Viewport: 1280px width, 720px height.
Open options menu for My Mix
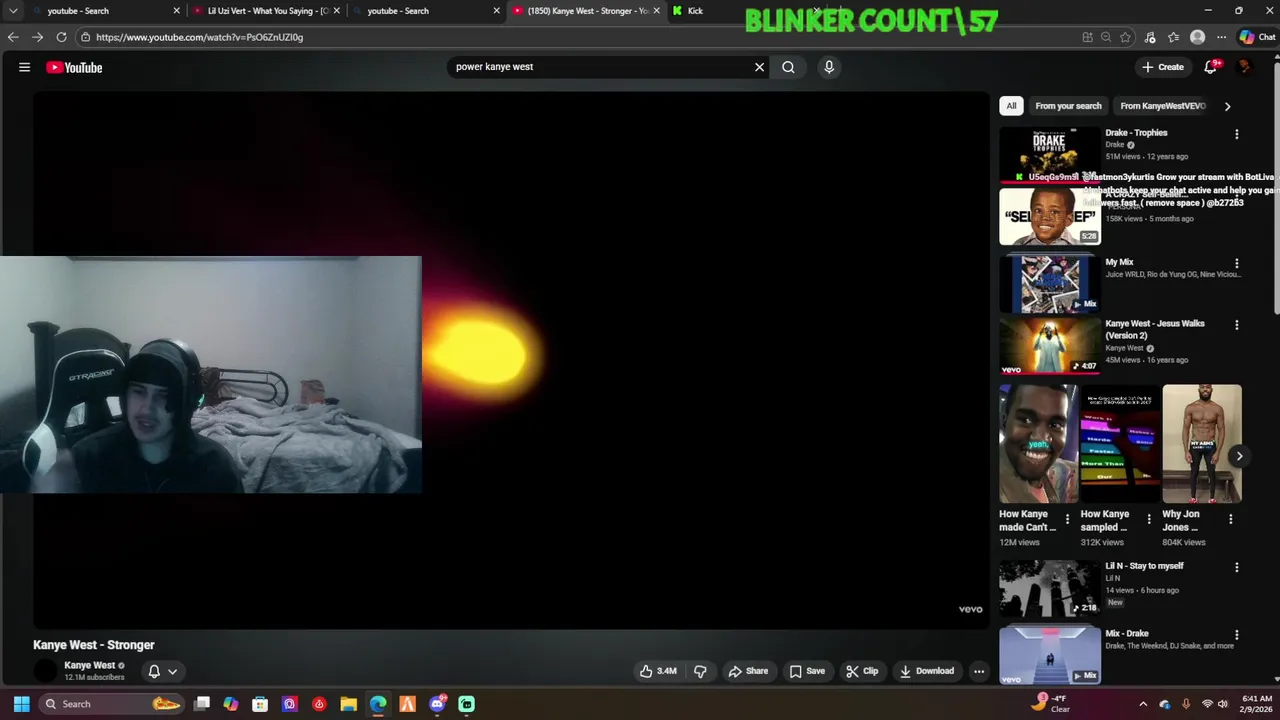click(x=1236, y=263)
